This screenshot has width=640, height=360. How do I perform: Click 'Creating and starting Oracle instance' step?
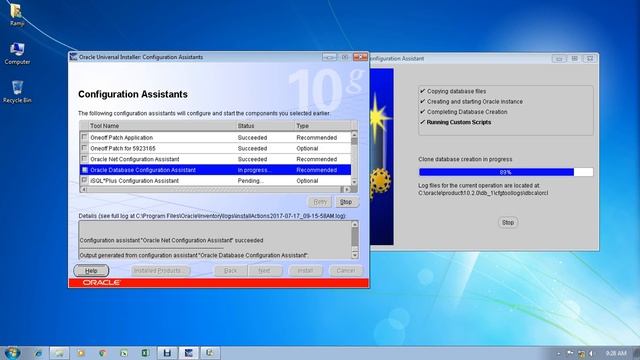475,102
